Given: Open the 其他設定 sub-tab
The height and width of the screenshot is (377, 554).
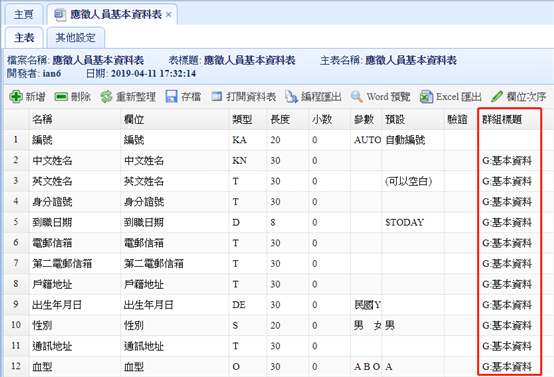Looking at the screenshot, I should tap(76, 37).
